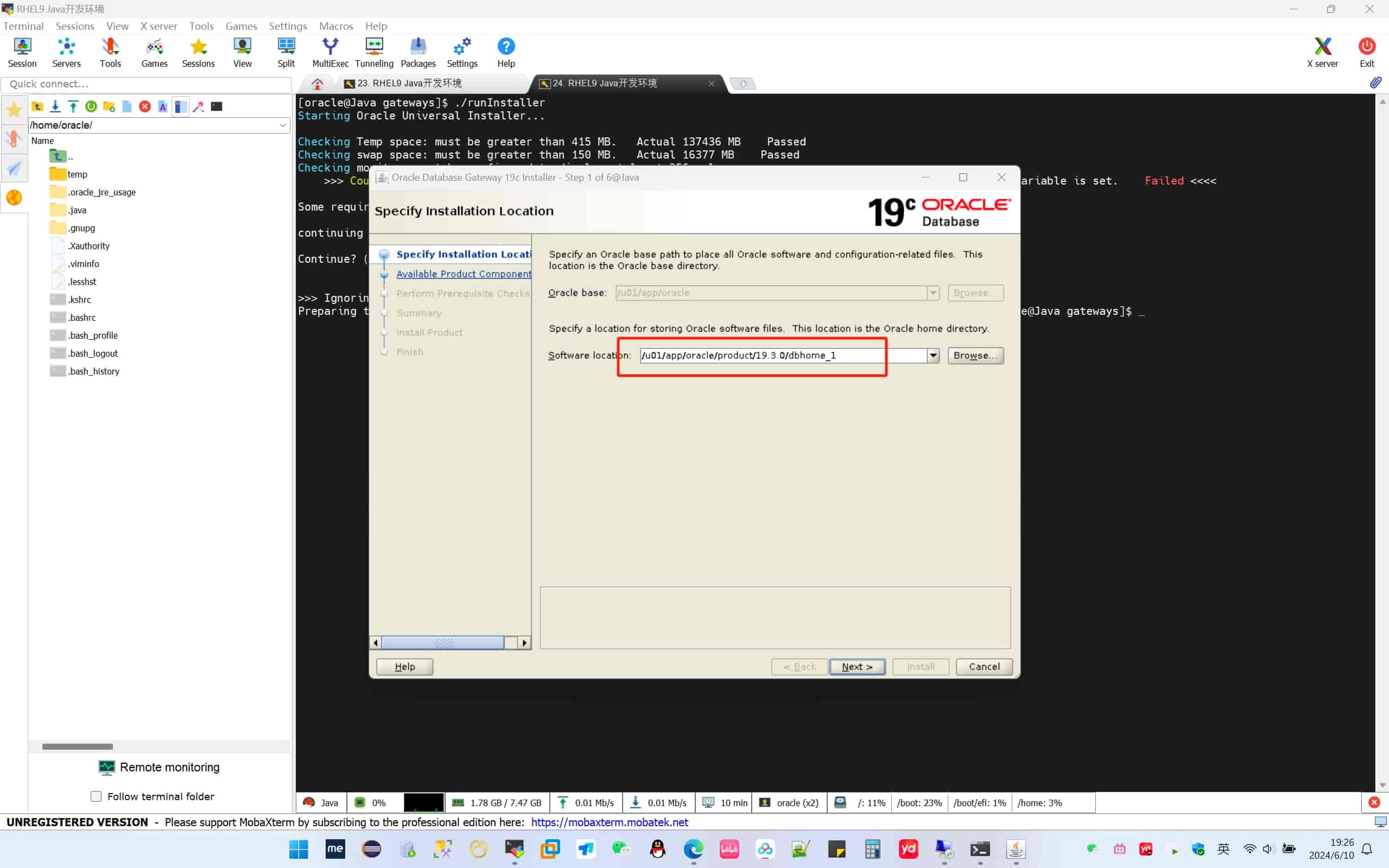Click the notification bell in system tray
This screenshot has height=868, width=1389.
[1367, 848]
